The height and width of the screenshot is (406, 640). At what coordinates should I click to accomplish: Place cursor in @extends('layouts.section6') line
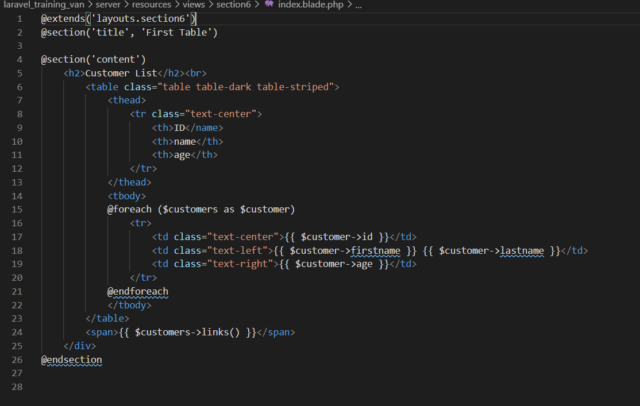[118, 19]
